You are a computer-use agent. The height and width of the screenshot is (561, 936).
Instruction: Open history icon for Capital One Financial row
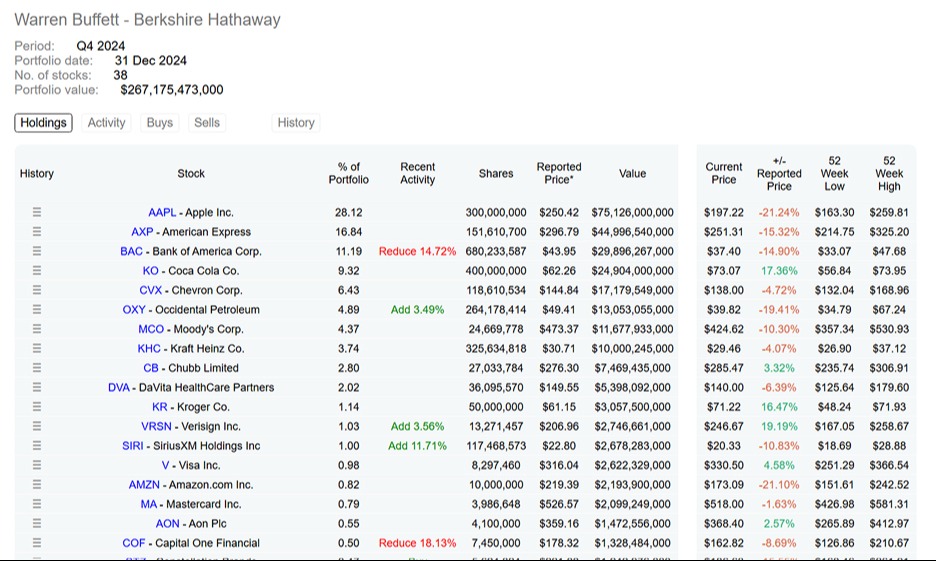[37, 542]
